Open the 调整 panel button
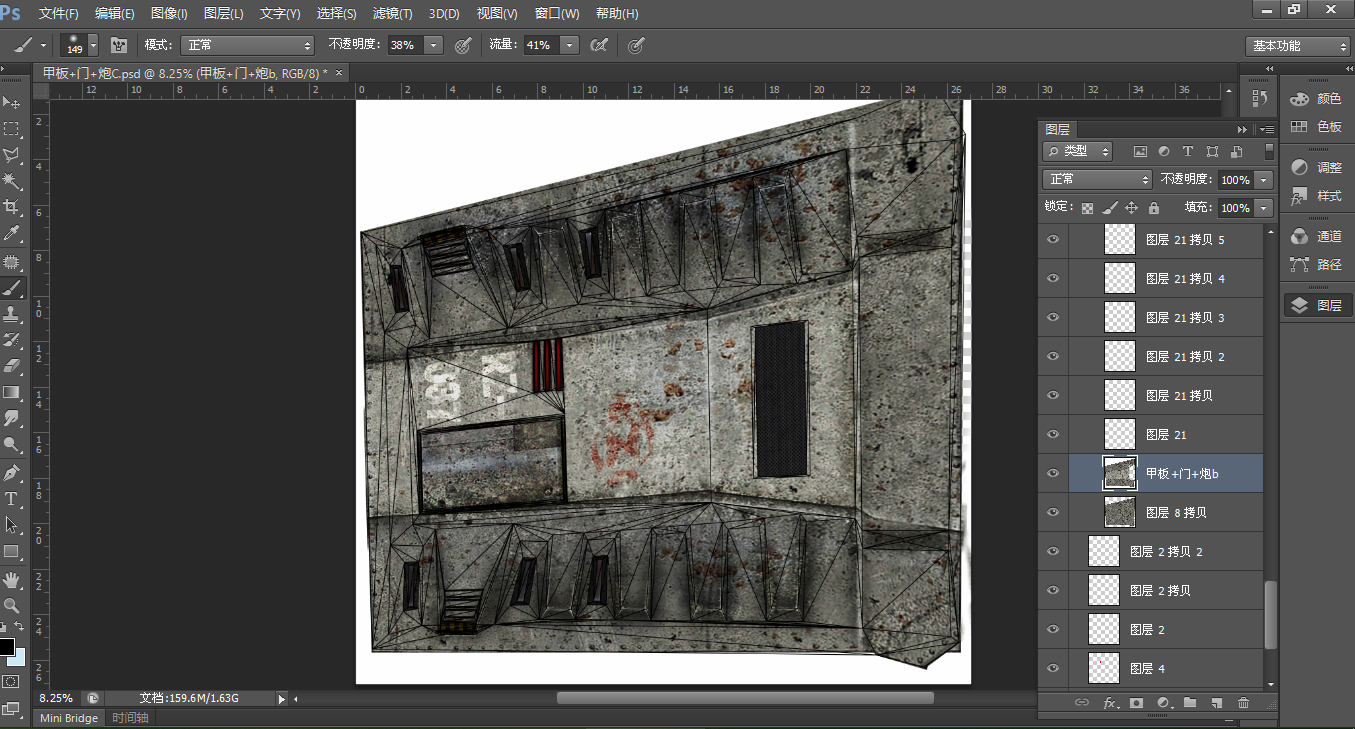This screenshot has height=729, width=1355. [1316, 168]
